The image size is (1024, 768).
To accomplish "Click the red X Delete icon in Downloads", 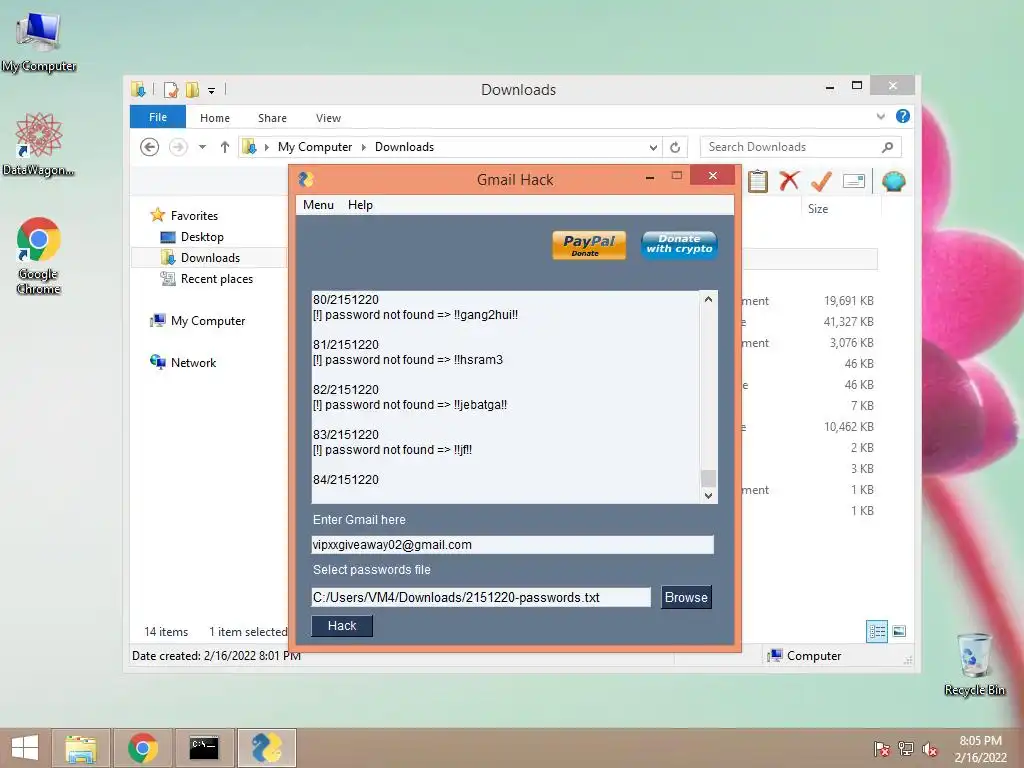I will 789,181.
